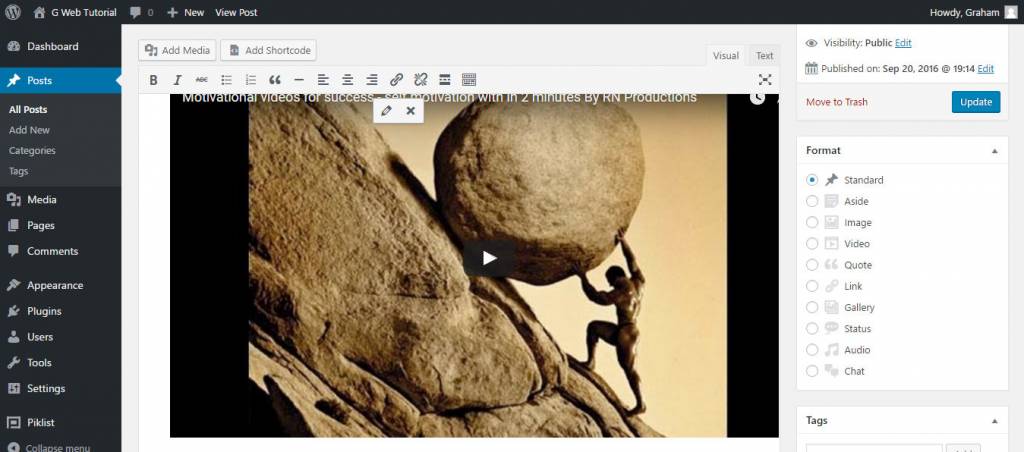Remove link with the unlink icon

[x=421, y=80]
